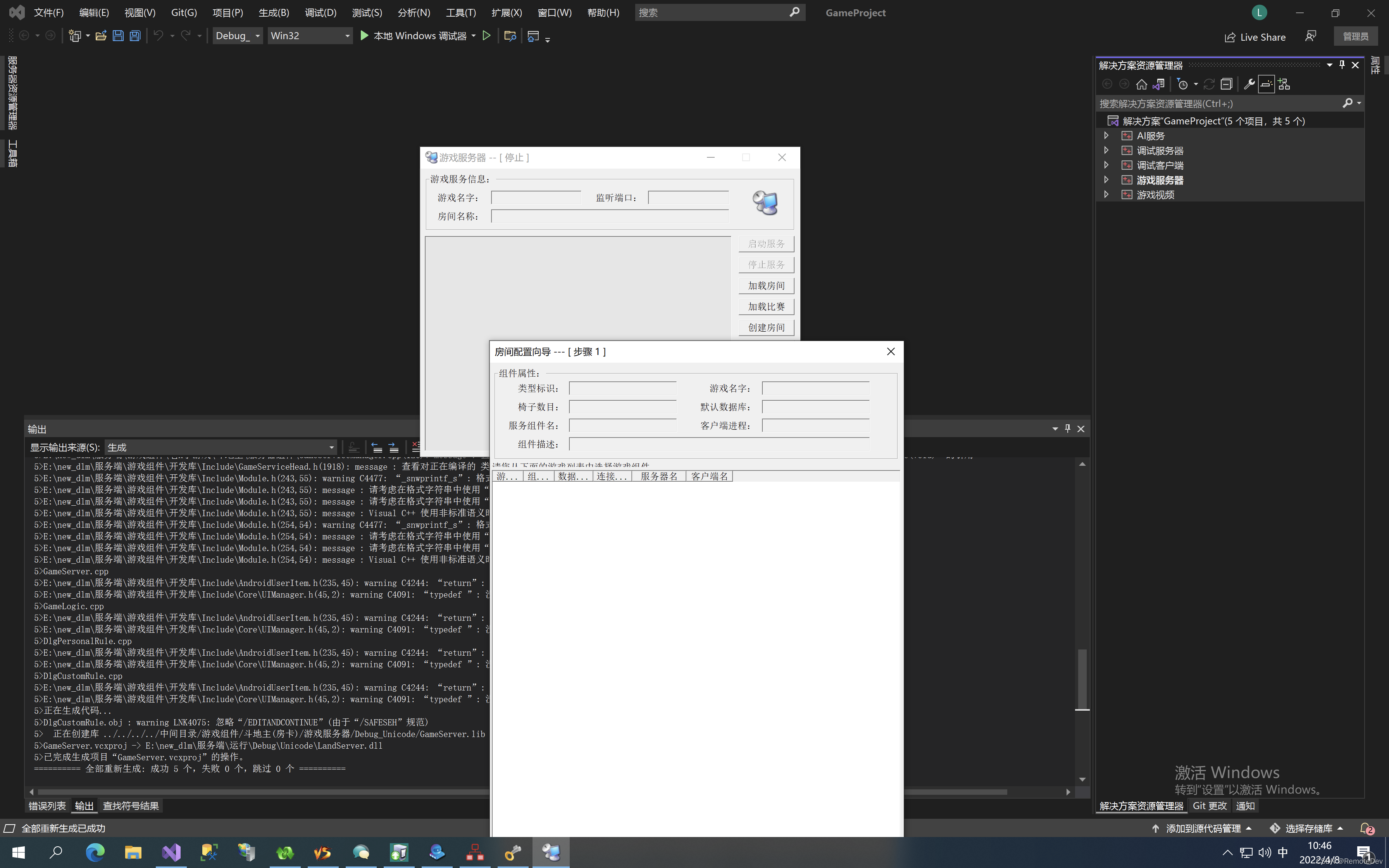Expand the 游戏视频 project node
Screen dimensions: 1389x868
tap(1106, 195)
